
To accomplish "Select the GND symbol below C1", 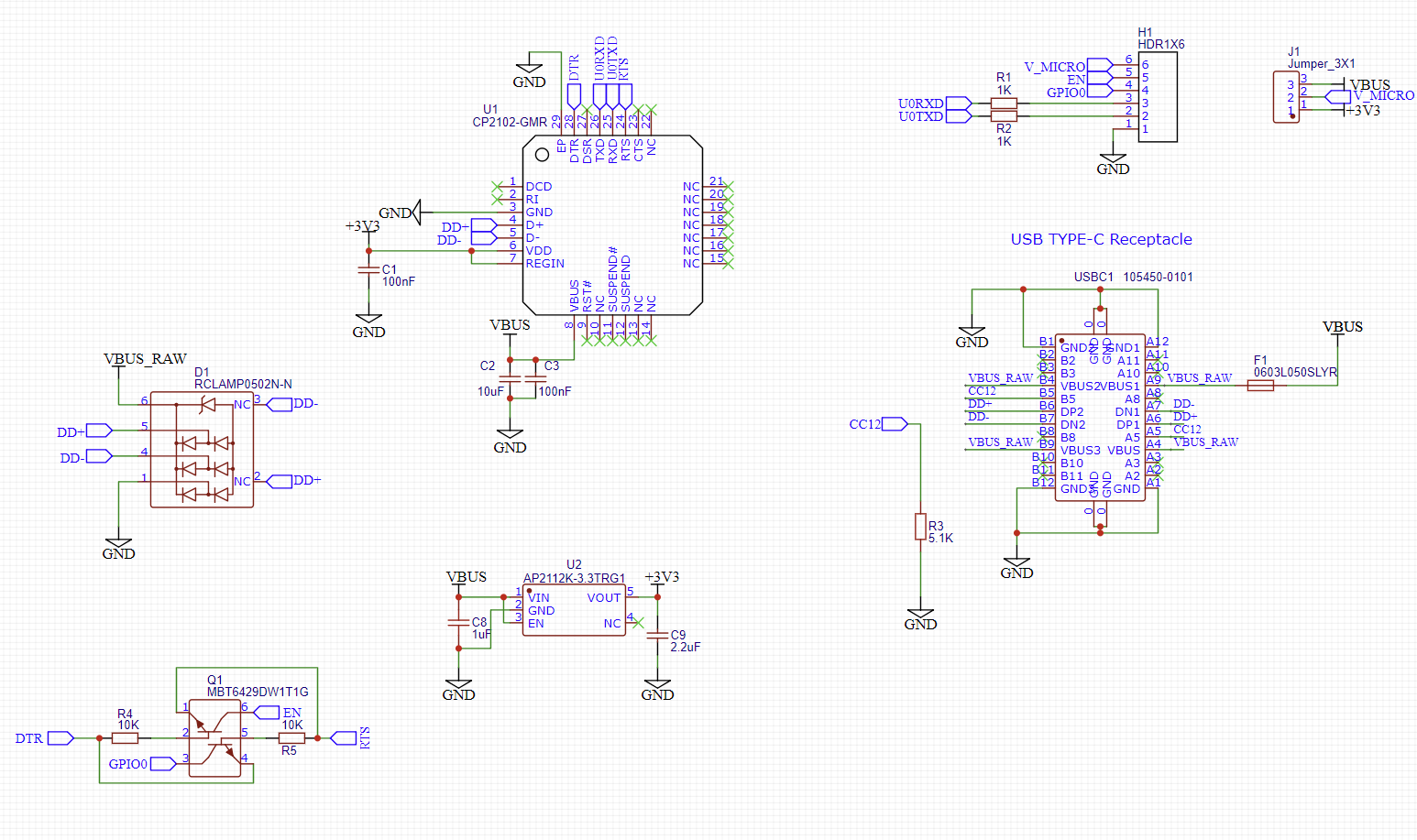I will (368, 327).
